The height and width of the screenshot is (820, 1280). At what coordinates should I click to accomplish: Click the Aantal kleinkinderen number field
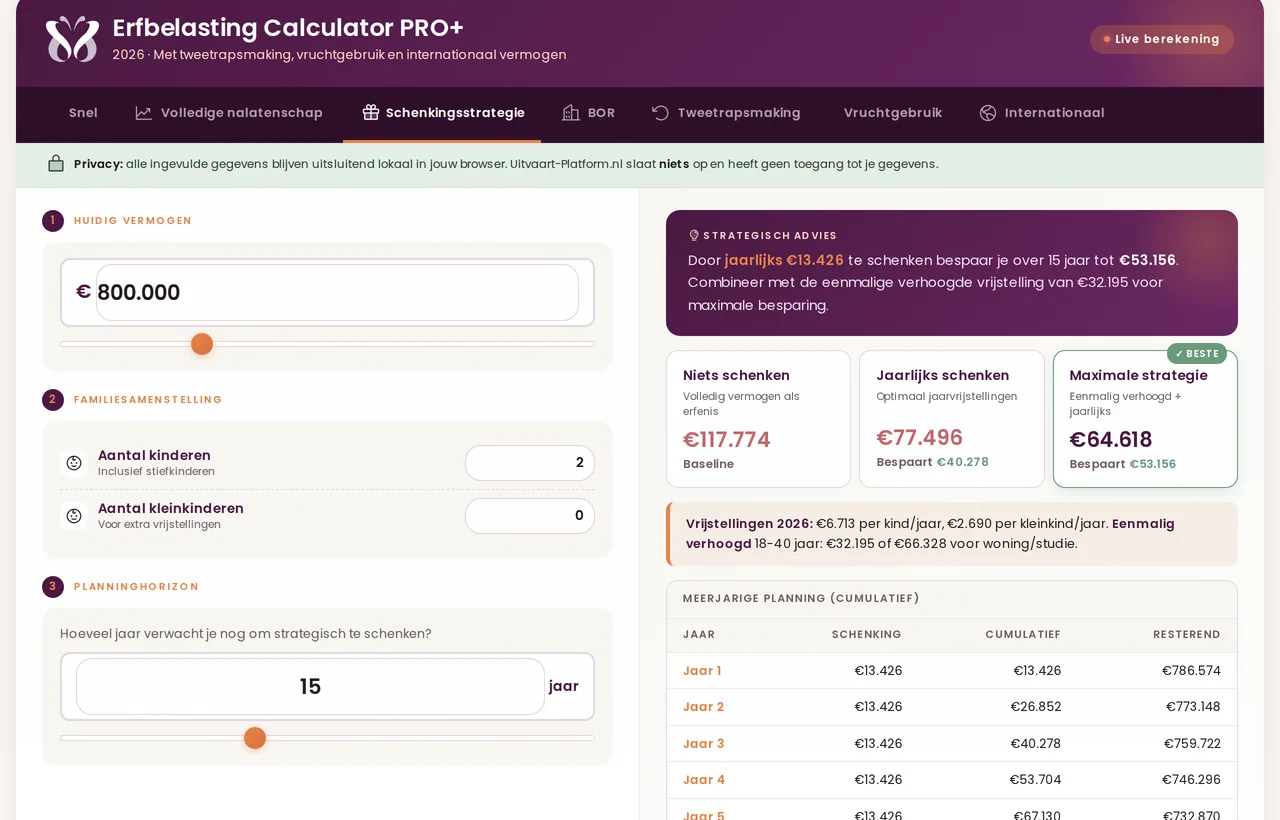point(530,516)
